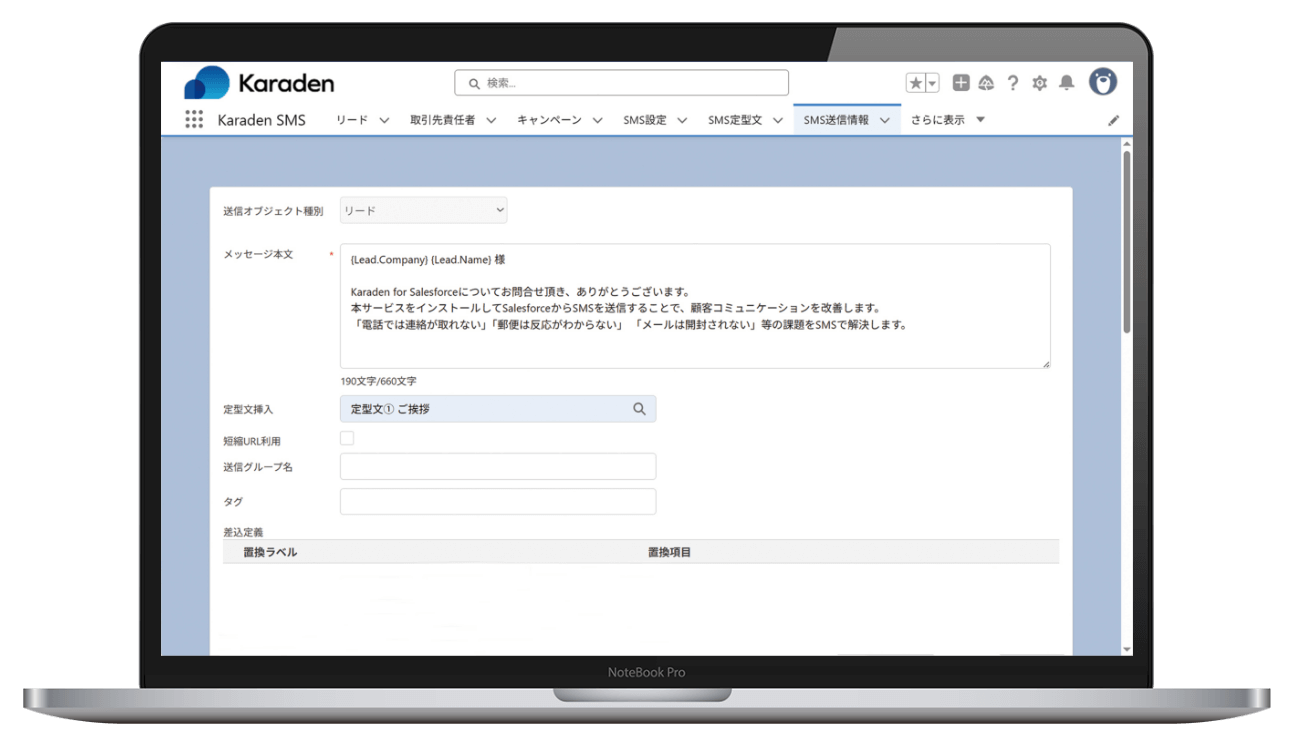Screen dimensions: 1294x744
Task: Expand the キャンペーン tab chevron
Action: 597,120
